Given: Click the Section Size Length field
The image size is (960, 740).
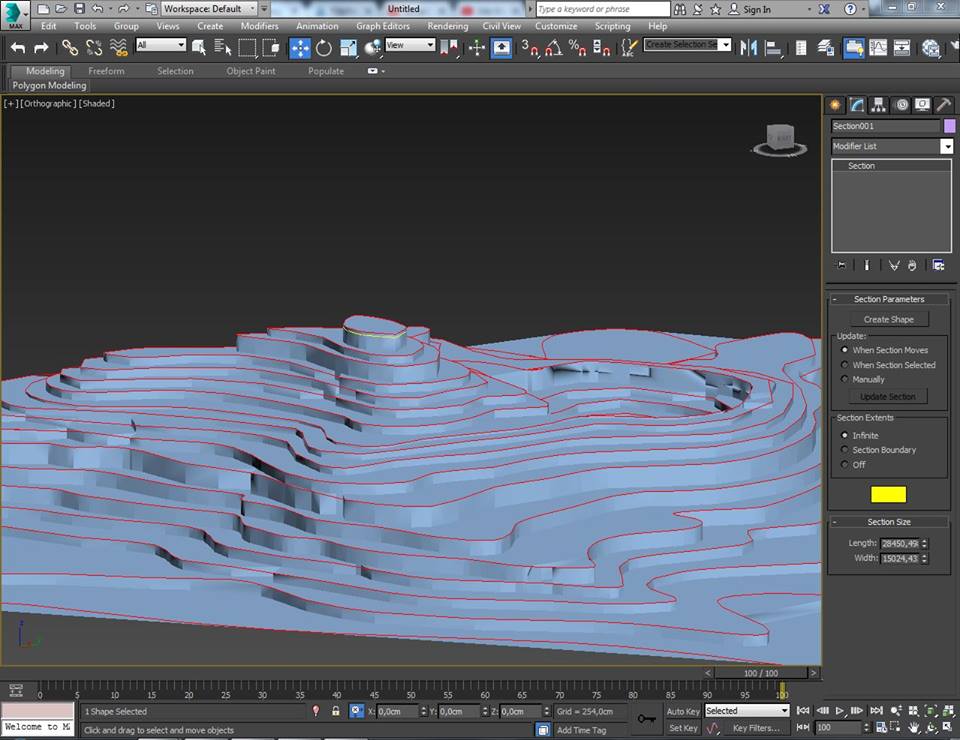Looking at the screenshot, I should tap(898, 543).
